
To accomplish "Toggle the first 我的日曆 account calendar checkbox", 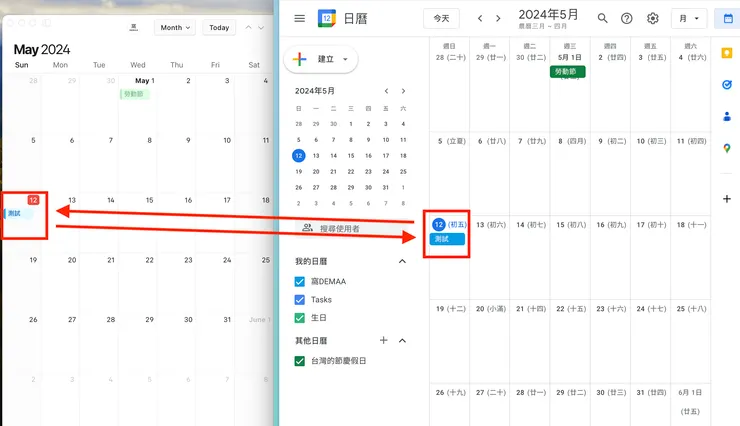I will click(299, 282).
